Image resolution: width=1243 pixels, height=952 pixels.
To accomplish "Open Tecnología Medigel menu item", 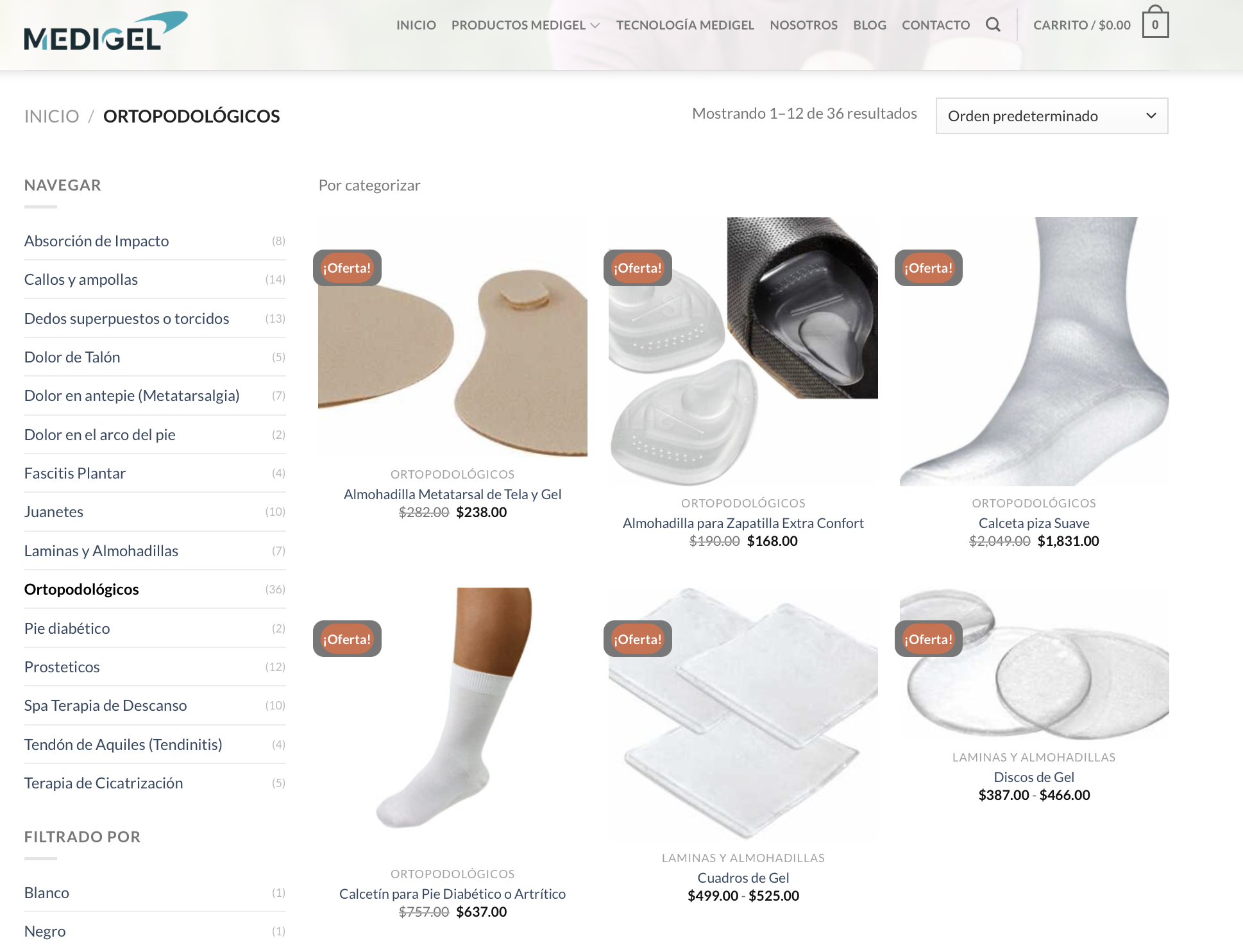I will 685,25.
